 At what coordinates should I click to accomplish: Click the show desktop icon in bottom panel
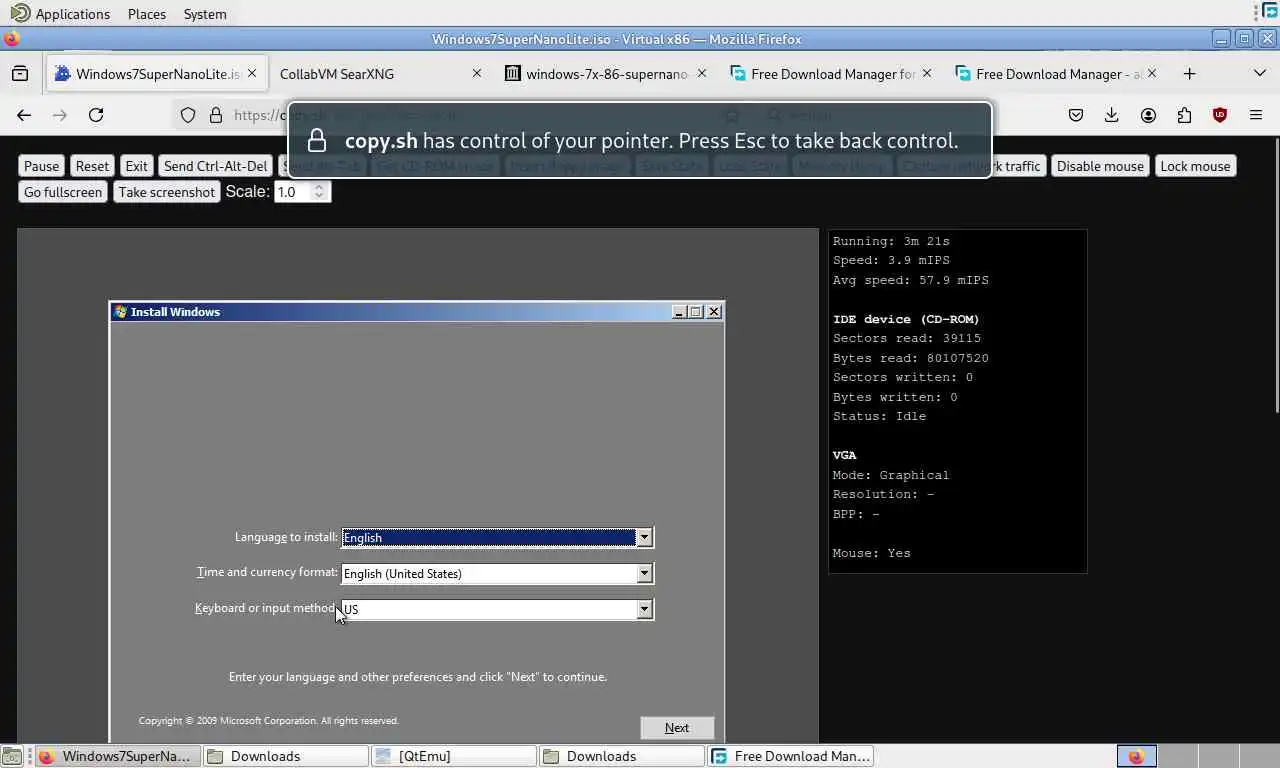click(x=11, y=756)
